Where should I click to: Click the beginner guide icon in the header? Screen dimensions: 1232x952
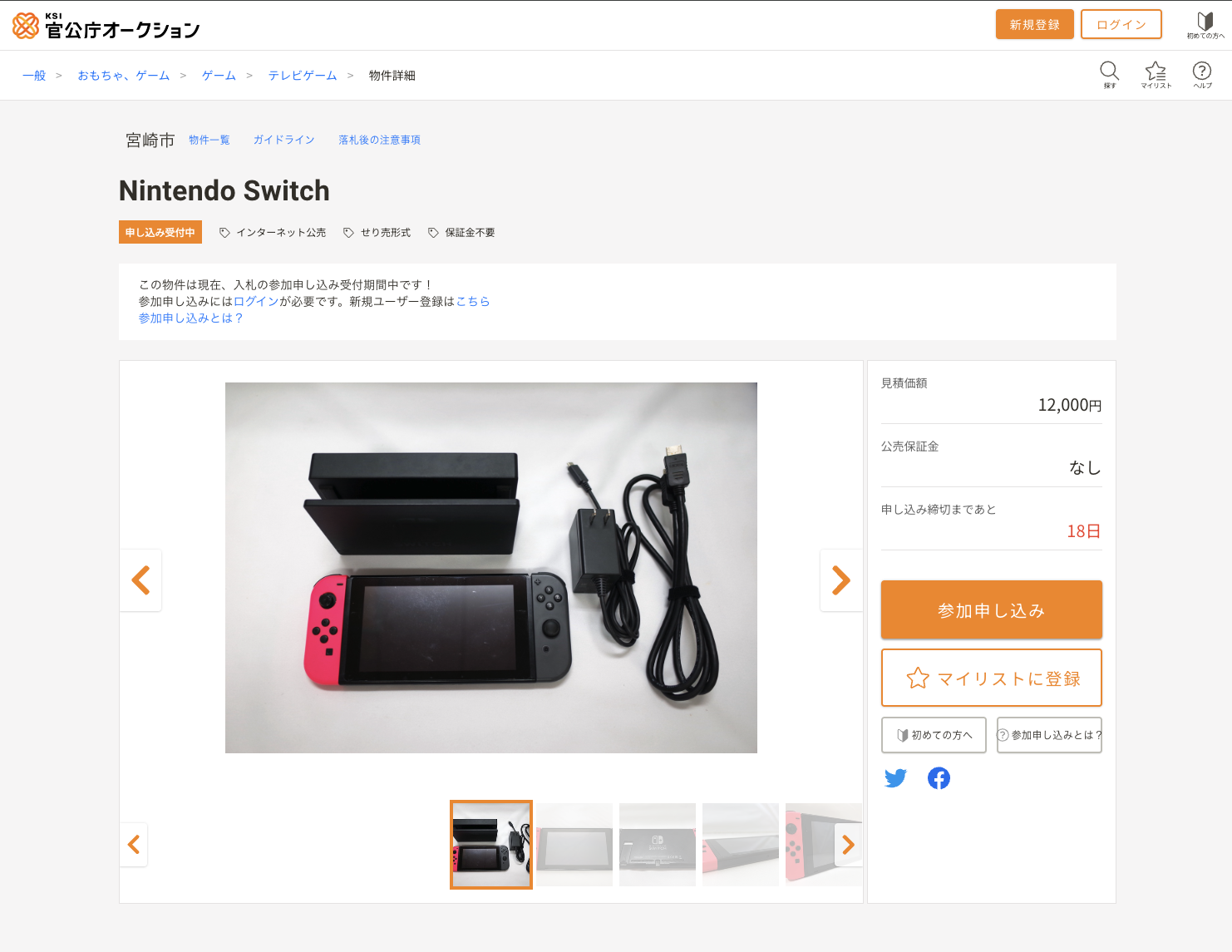(1205, 25)
